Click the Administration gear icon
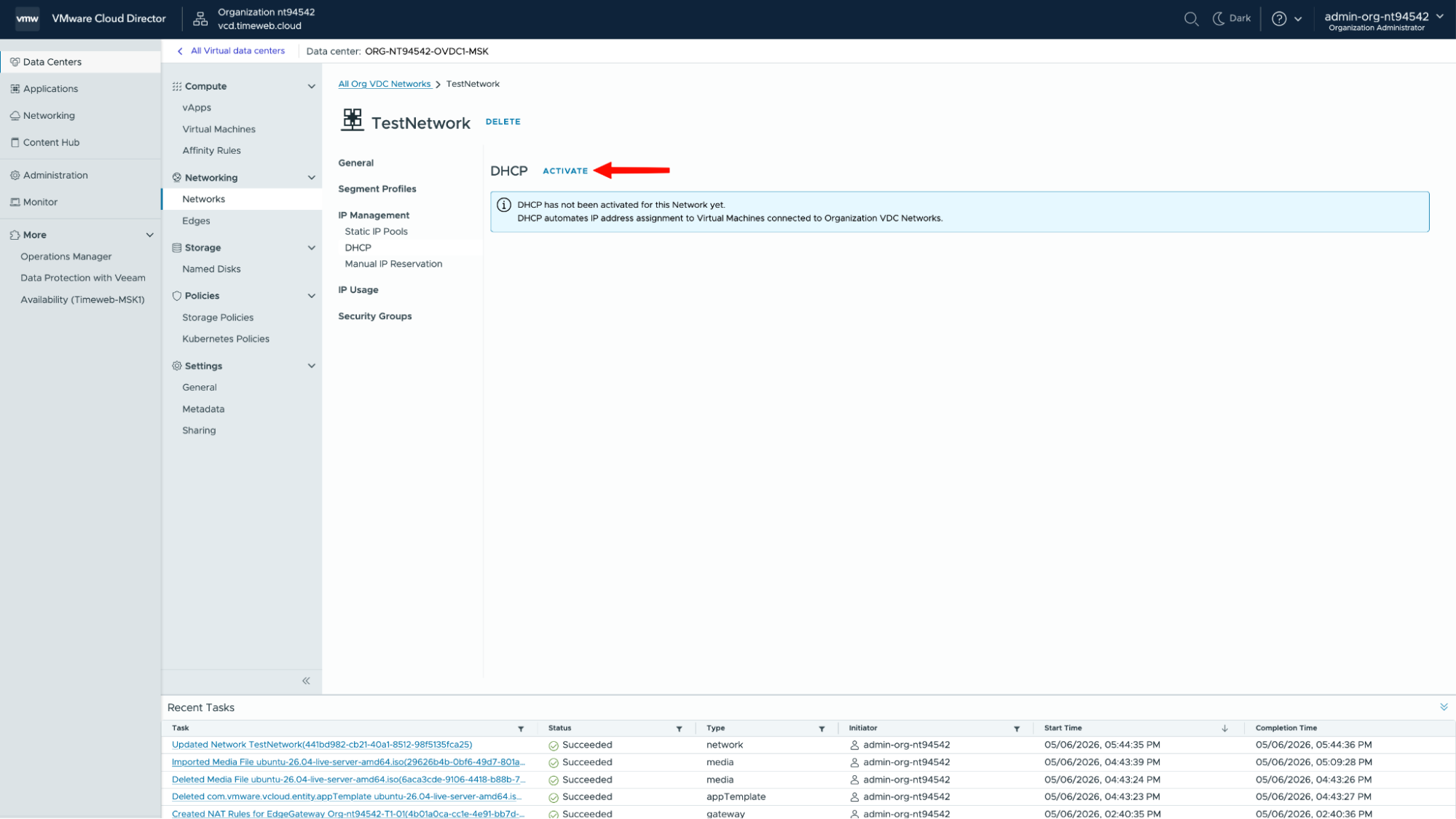Image resolution: width=1456 pixels, height=819 pixels. 15,176
